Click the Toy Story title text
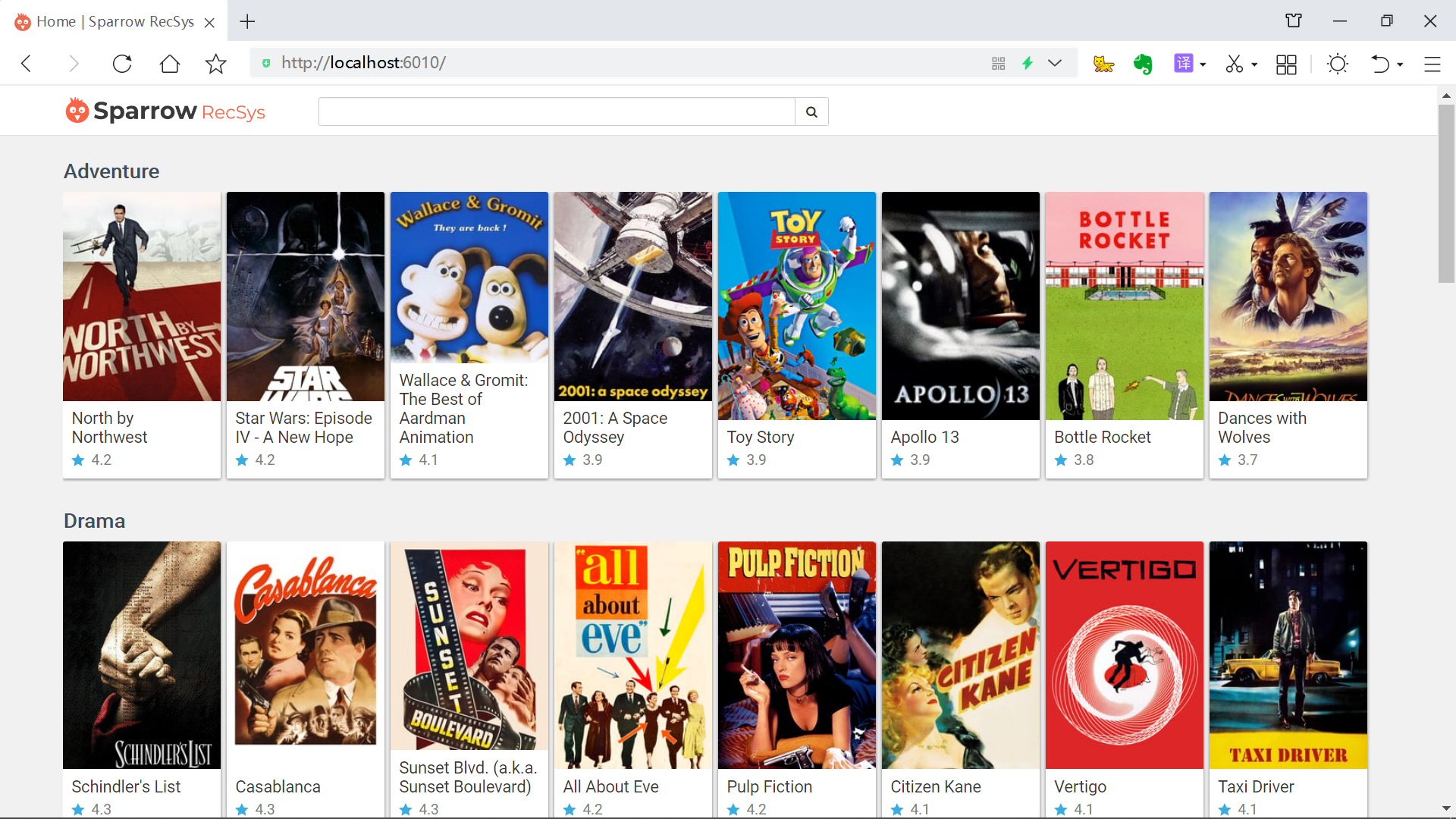Image resolution: width=1456 pixels, height=819 pixels. (761, 438)
